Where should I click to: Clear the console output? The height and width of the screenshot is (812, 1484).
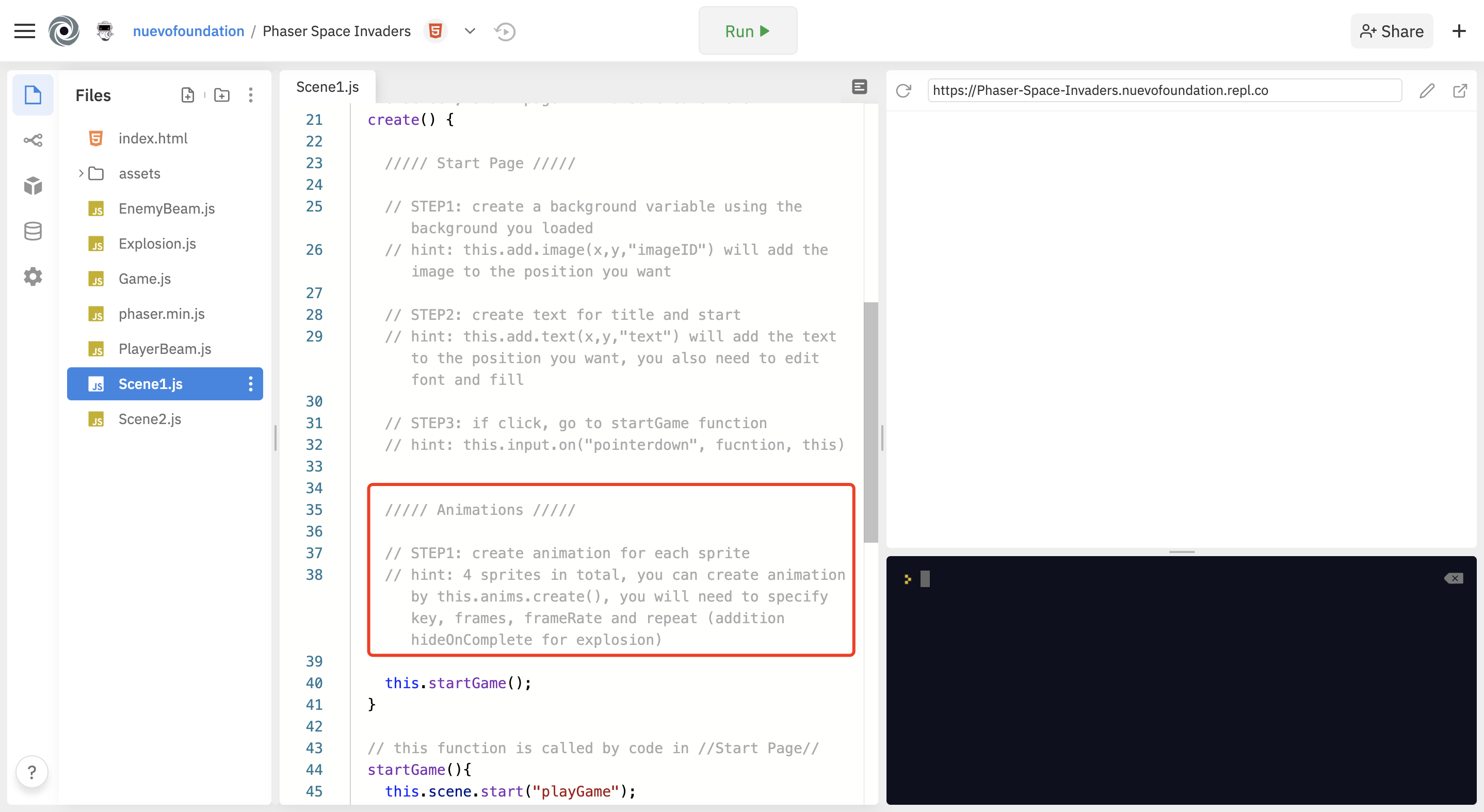1454,578
